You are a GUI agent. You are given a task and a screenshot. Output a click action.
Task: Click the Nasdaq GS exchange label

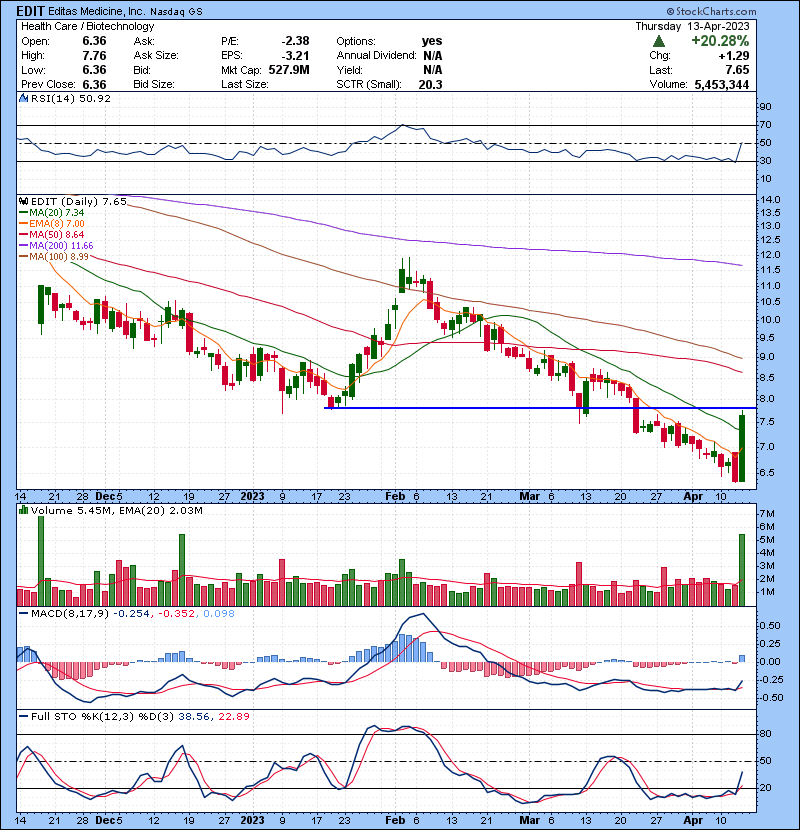[x=177, y=11]
